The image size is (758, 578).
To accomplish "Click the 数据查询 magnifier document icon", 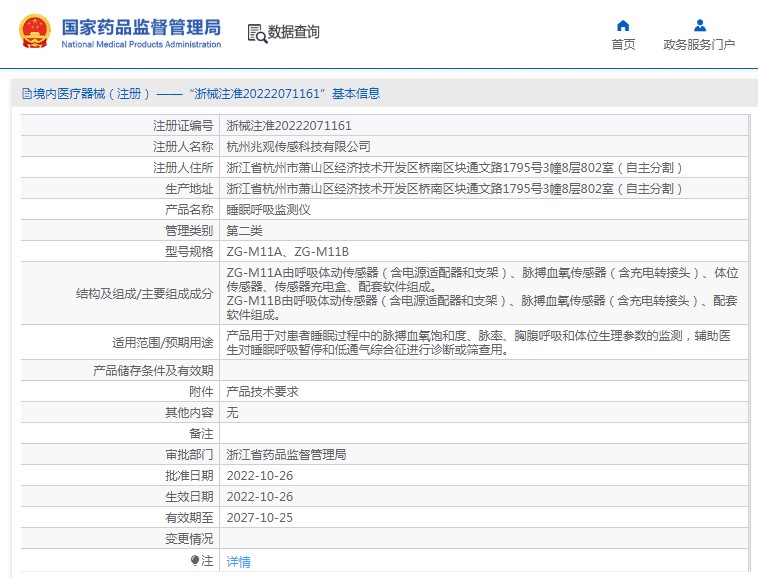I will click(x=256, y=33).
